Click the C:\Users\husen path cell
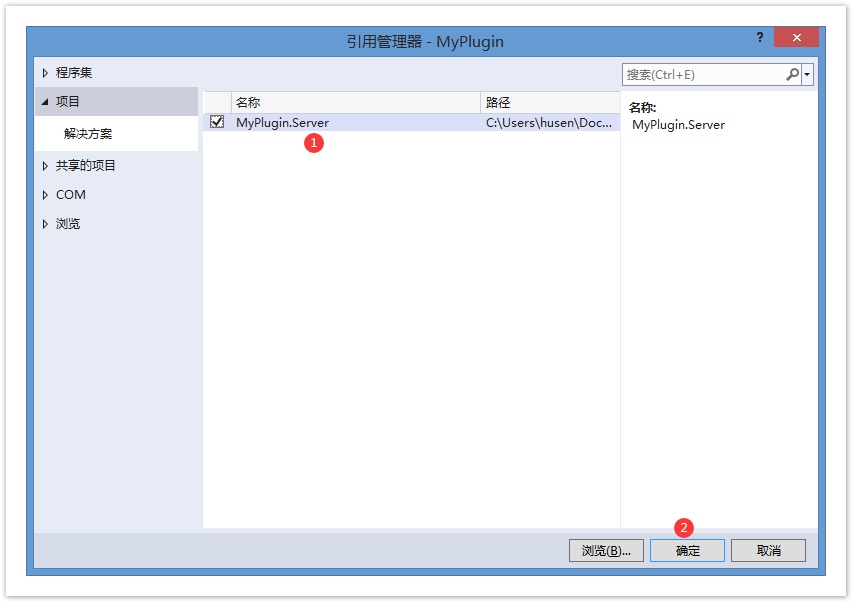The width and height of the screenshot is (852, 602). (x=549, y=122)
